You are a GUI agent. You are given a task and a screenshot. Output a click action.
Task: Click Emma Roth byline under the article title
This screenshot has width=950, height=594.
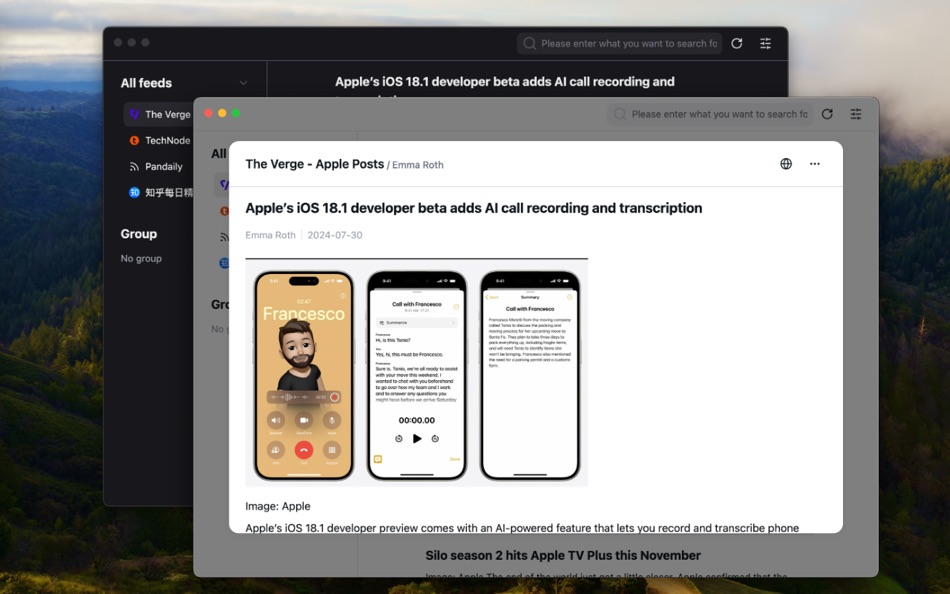(x=270, y=235)
